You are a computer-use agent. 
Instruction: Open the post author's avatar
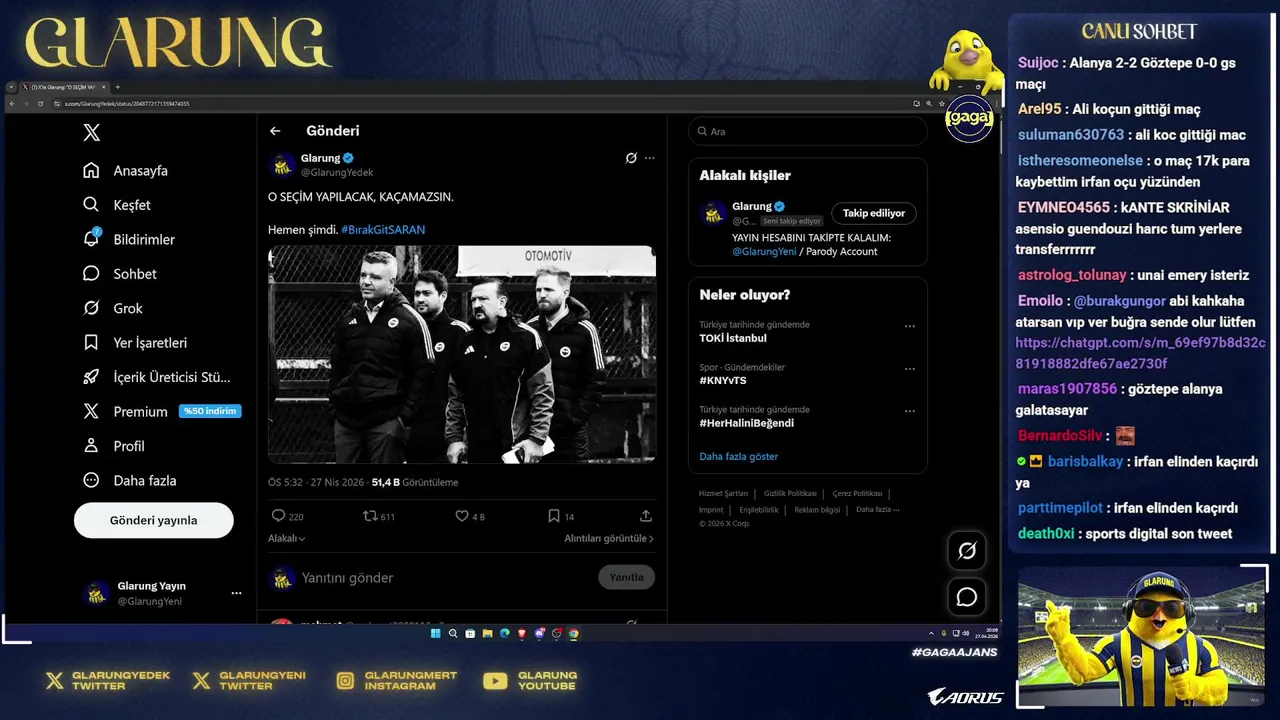282,164
